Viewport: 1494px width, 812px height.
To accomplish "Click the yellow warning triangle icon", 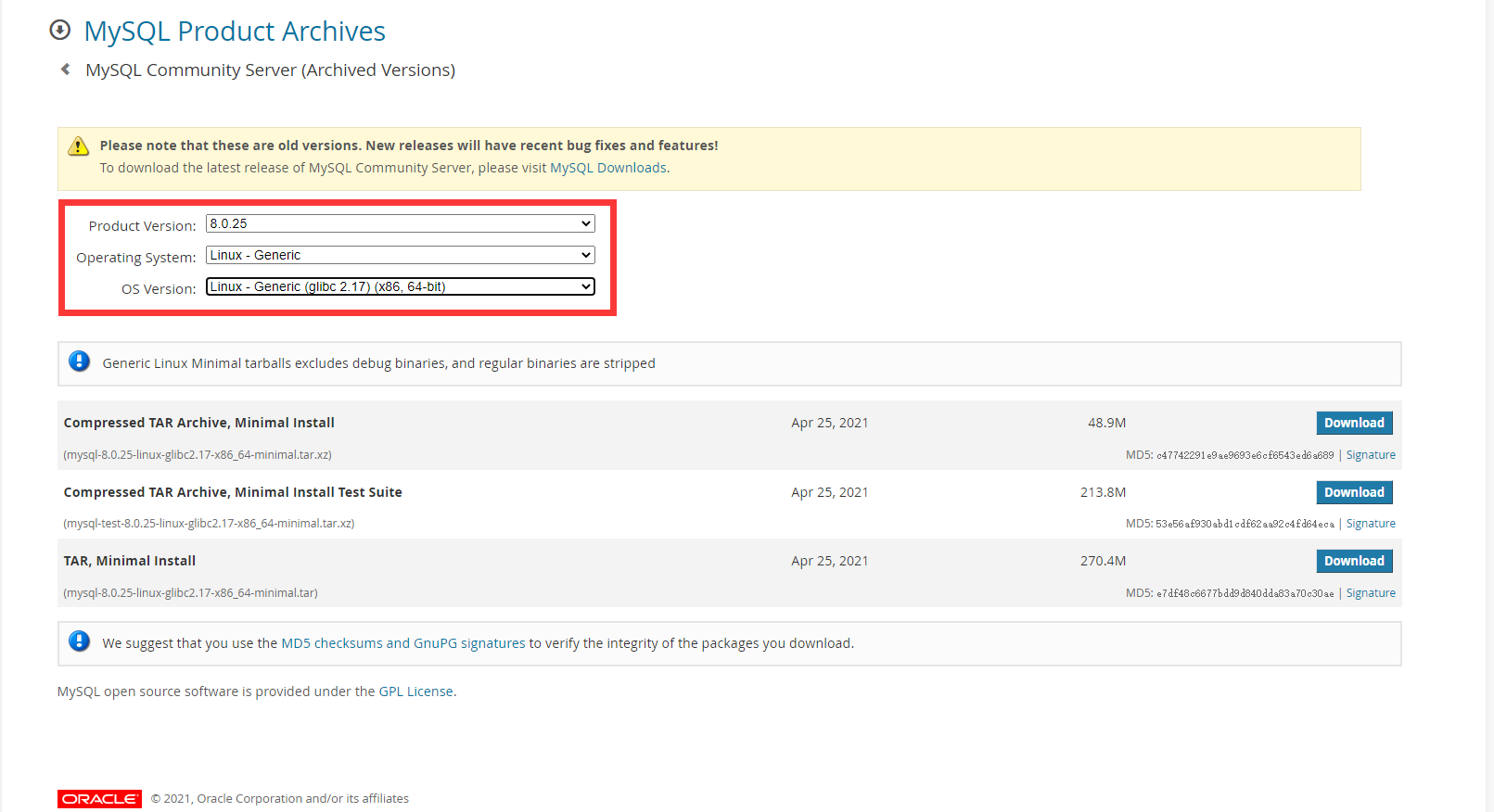I will [79, 146].
